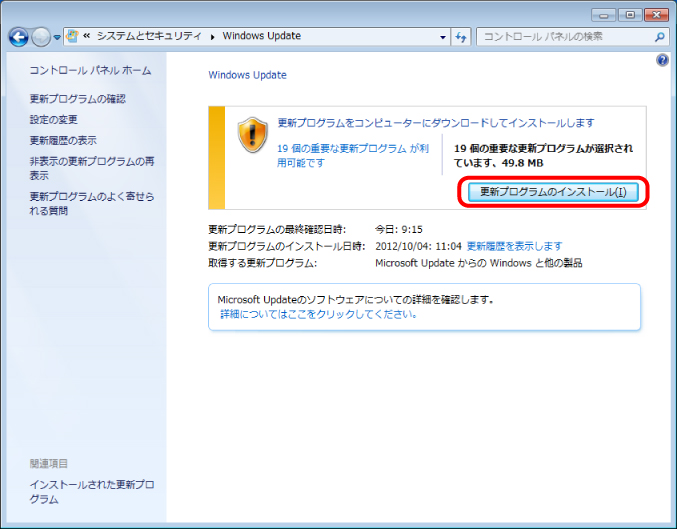This screenshot has width=677, height=529.
Task: Open 19 個の重要な更新プログラム link
Action: pyautogui.click(x=353, y=155)
